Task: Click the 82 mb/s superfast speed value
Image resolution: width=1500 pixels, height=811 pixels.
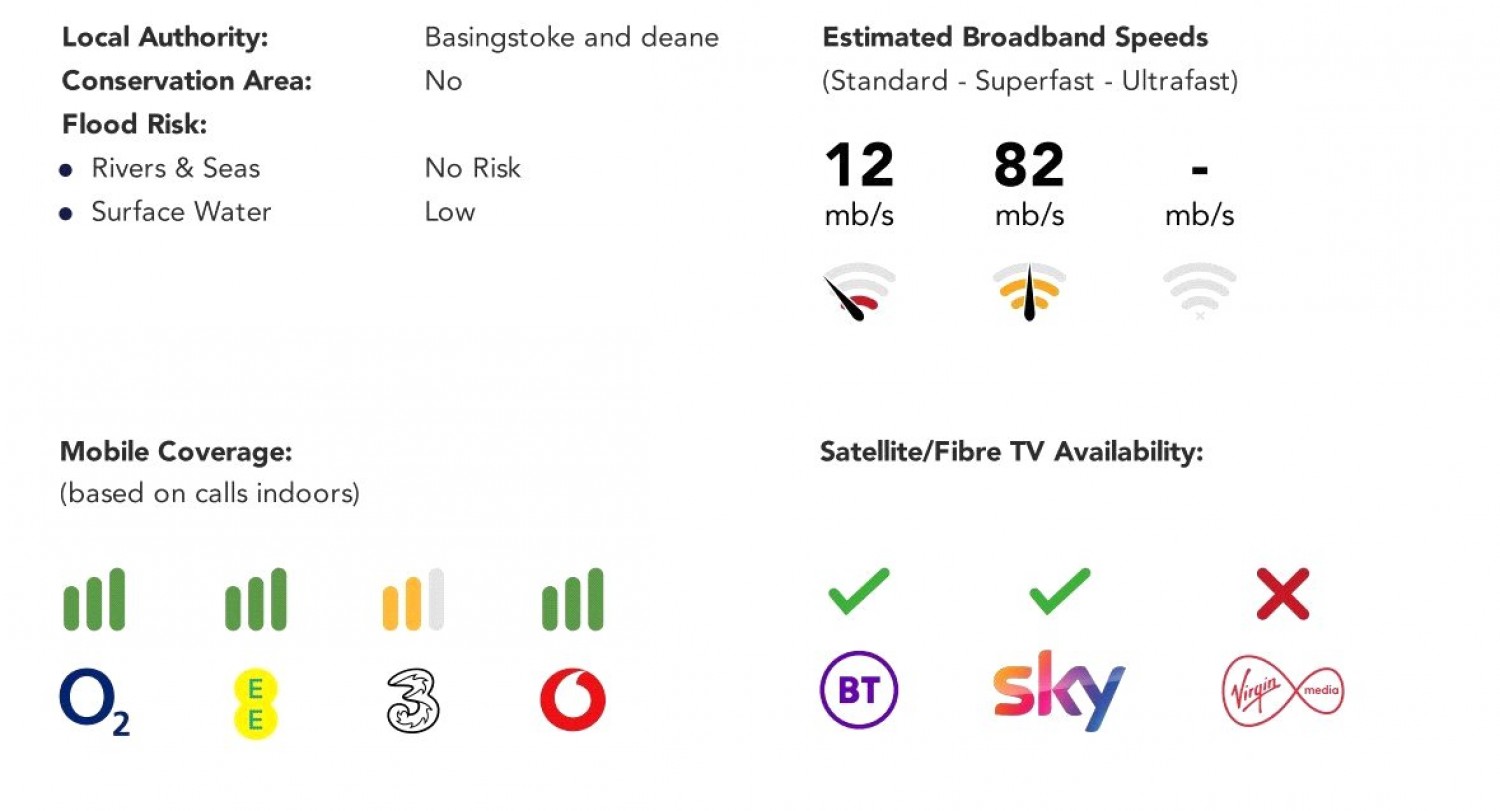Action: 1029,166
